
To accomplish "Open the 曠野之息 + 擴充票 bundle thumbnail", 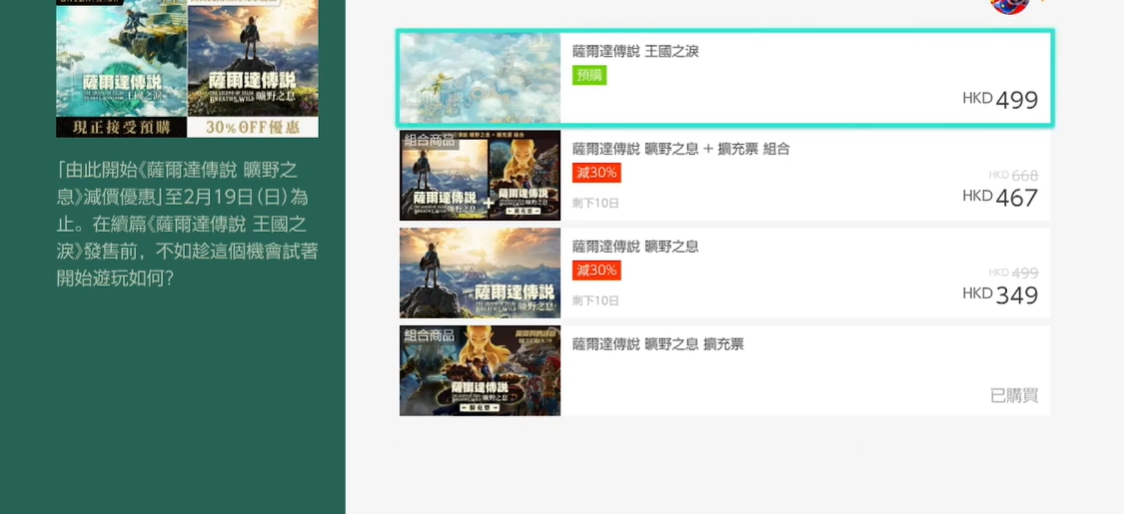I will click(x=480, y=176).
